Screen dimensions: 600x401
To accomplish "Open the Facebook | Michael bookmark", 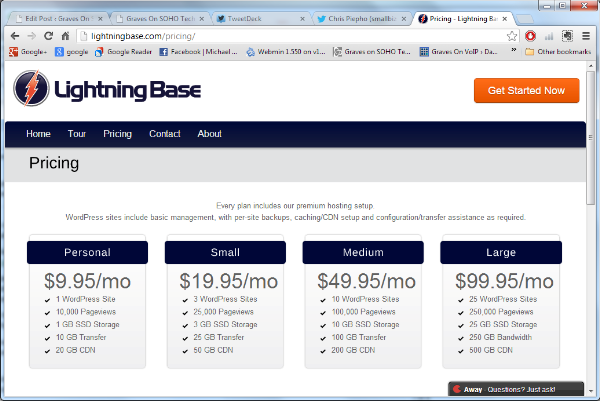I will tap(198, 52).
